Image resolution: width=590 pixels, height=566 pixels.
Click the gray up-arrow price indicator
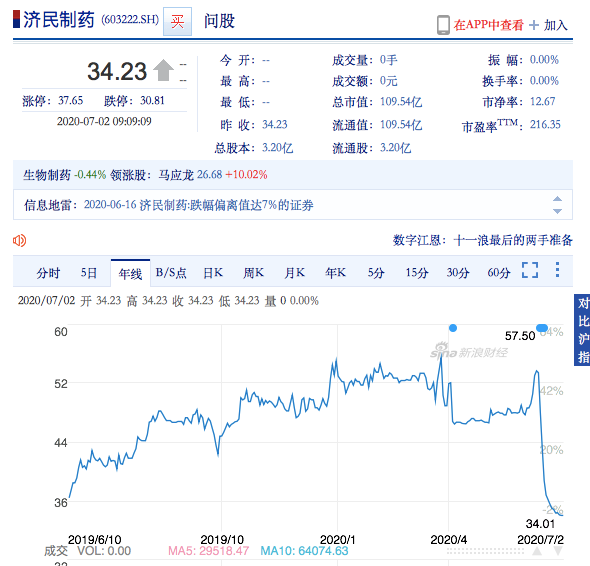163,70
